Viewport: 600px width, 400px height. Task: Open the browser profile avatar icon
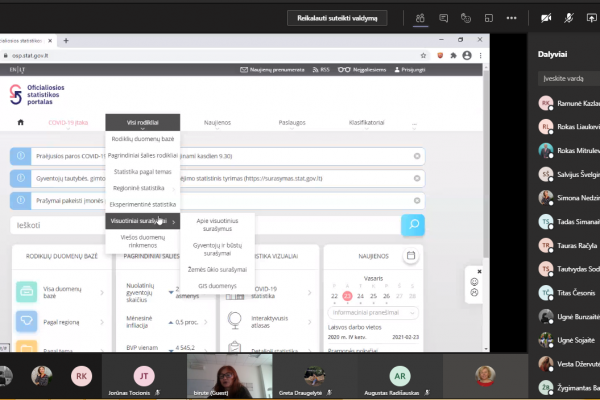pyautogui.click(x=467, y=56)
